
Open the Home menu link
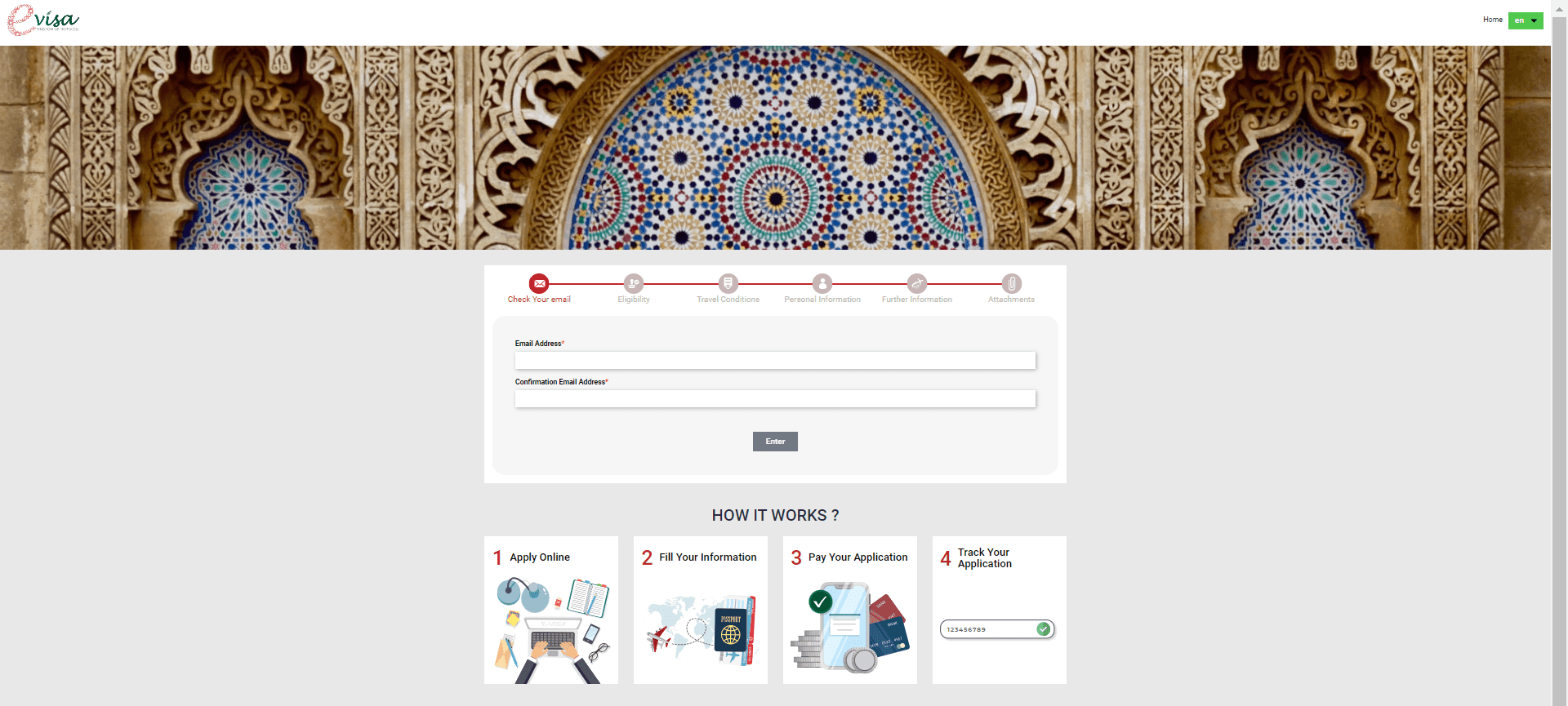pos(1492,20)
